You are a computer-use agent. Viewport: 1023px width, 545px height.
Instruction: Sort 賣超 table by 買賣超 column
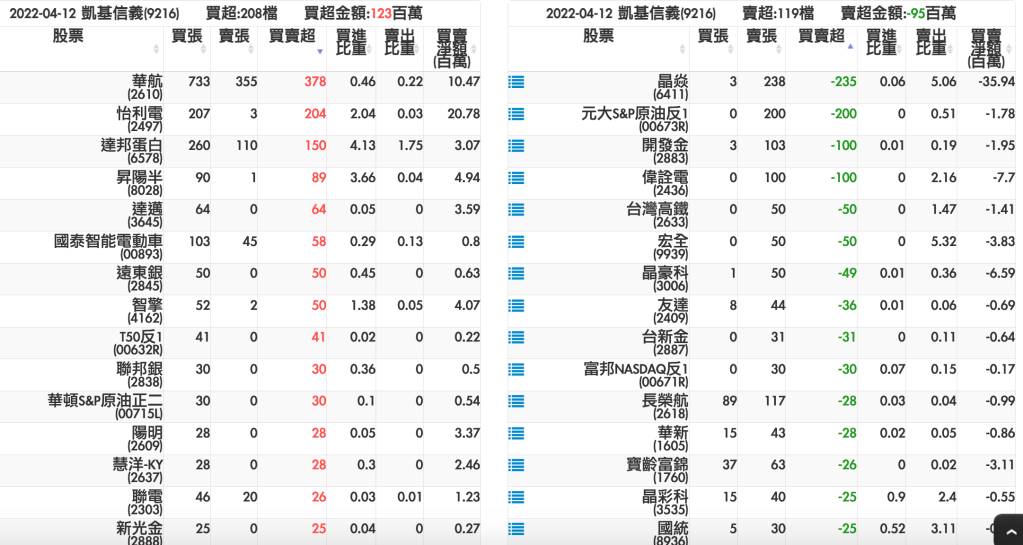[821, 42]
